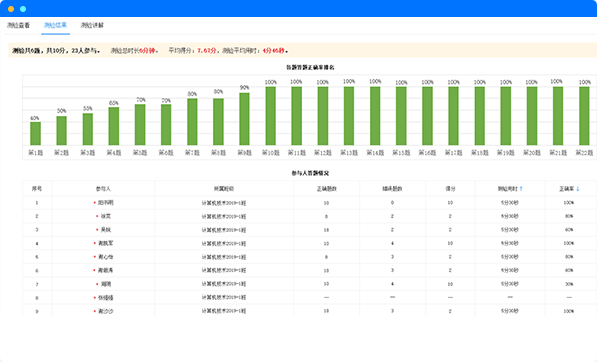Click the cyan window dot in title bar

click(23, 9)
